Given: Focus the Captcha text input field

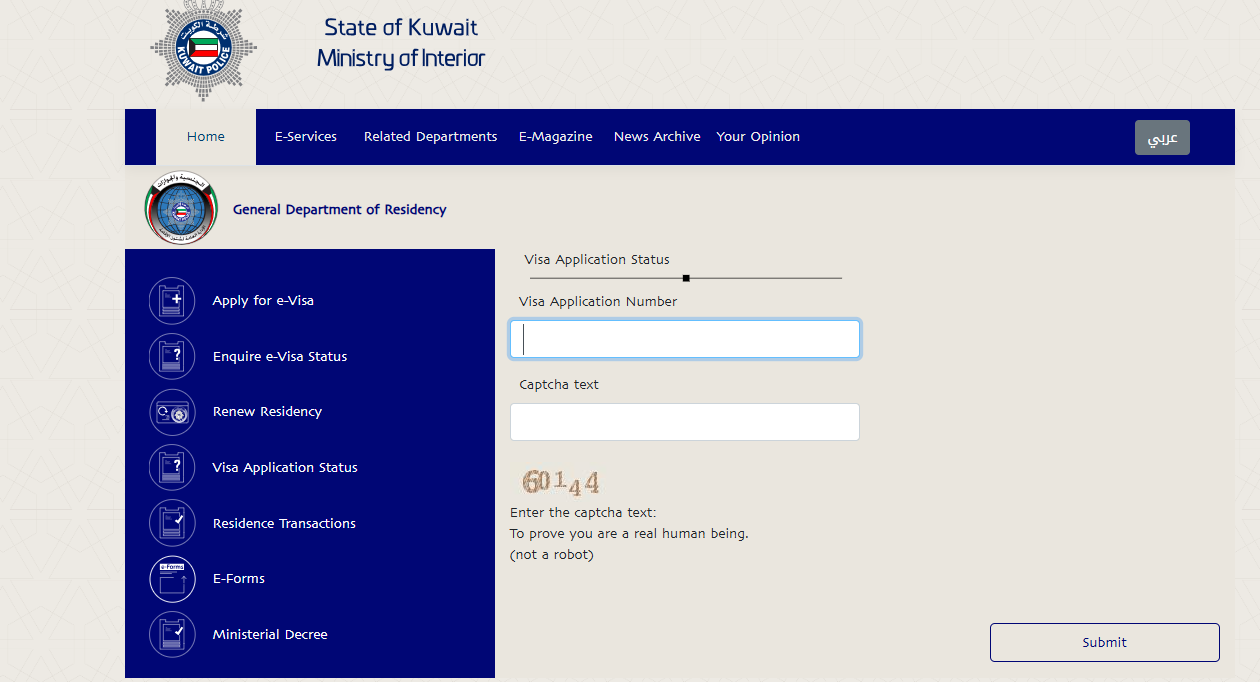Looking at the screenshot, I should pyautogui.click(x=685, y=422).
